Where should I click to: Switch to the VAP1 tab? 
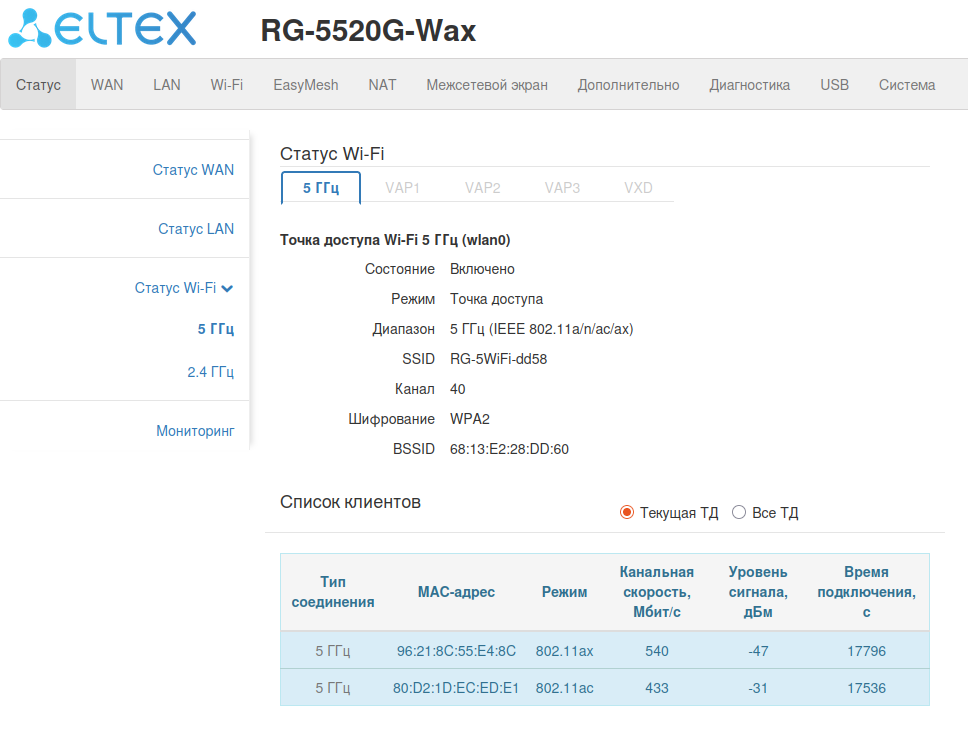[403, 188]
